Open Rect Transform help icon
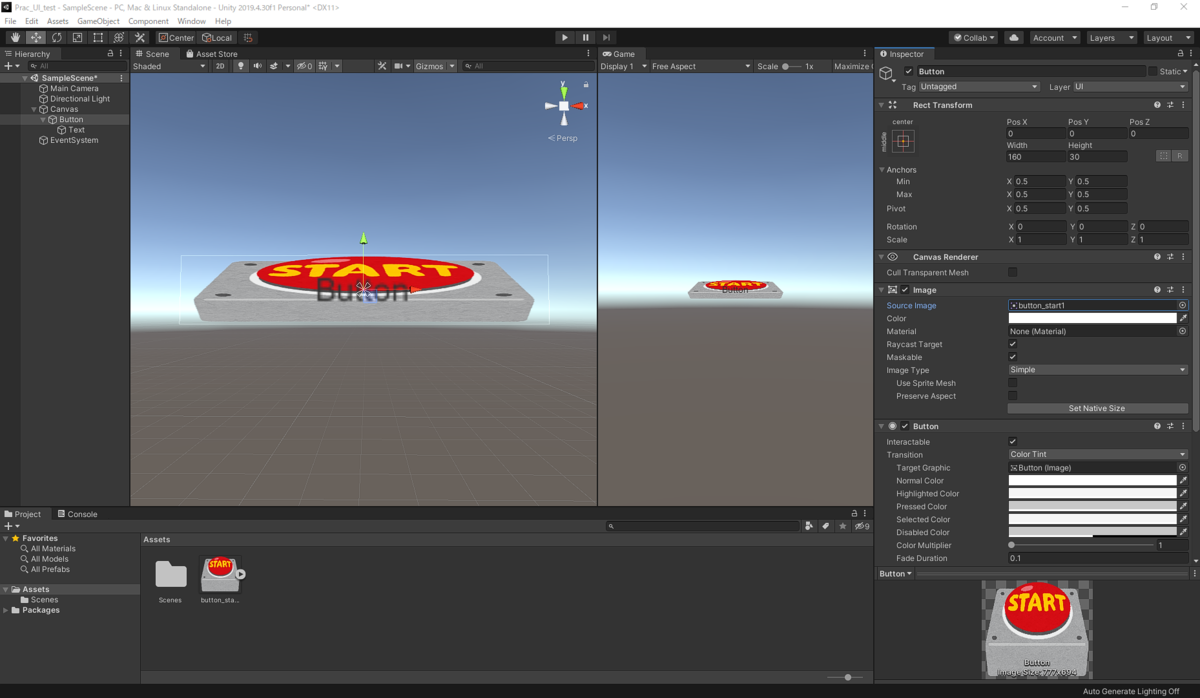1200x698 pixels. point(1157,105)
